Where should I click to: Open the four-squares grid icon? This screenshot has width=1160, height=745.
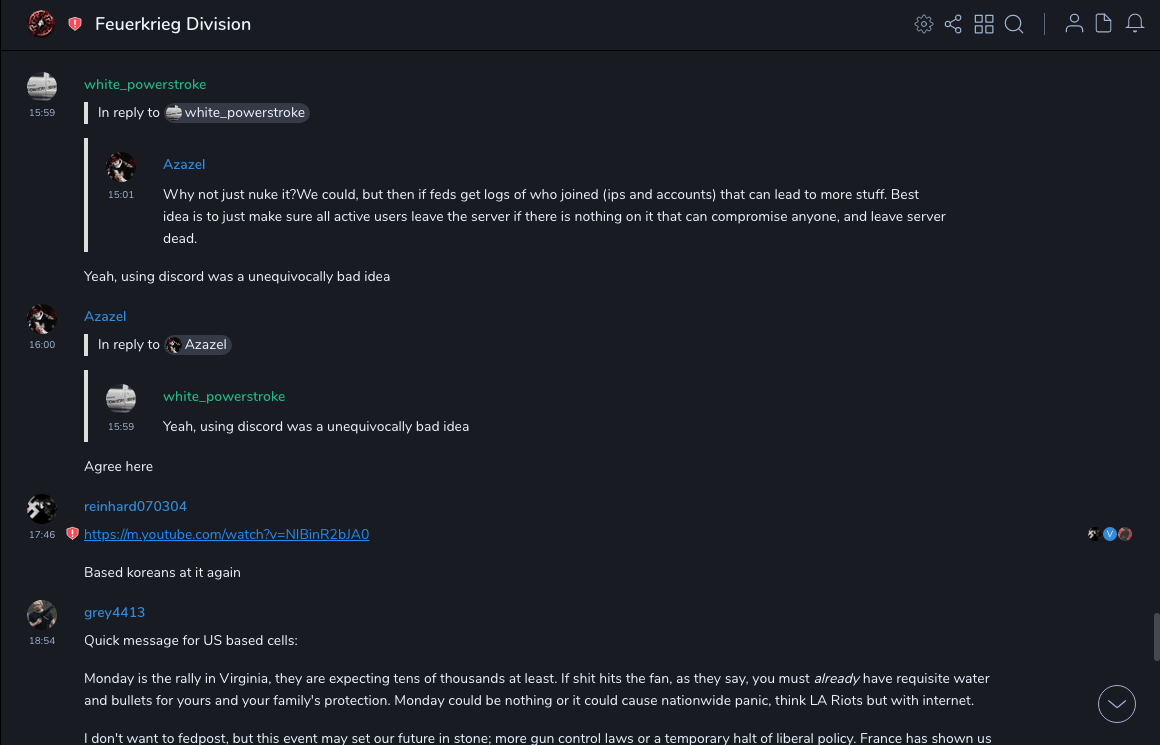click(984, 24)
